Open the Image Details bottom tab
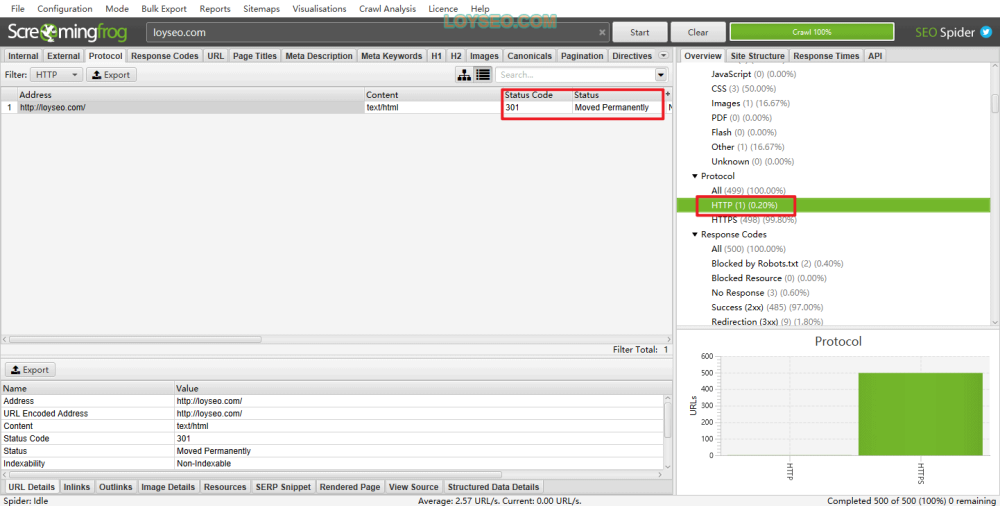The image size is (1000, 506). [168, 486]
